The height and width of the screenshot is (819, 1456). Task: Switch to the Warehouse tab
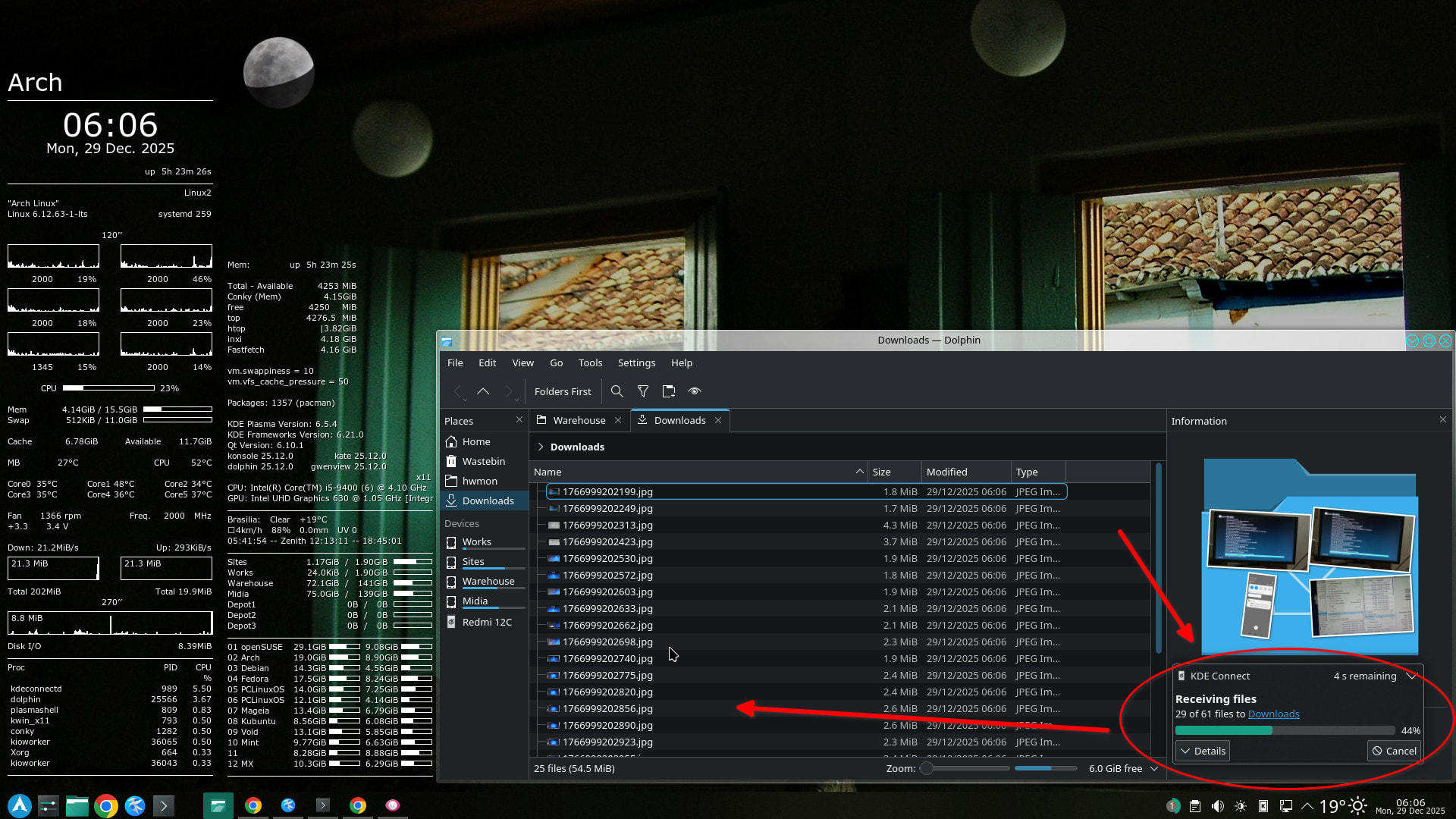(x=579, y=420)
